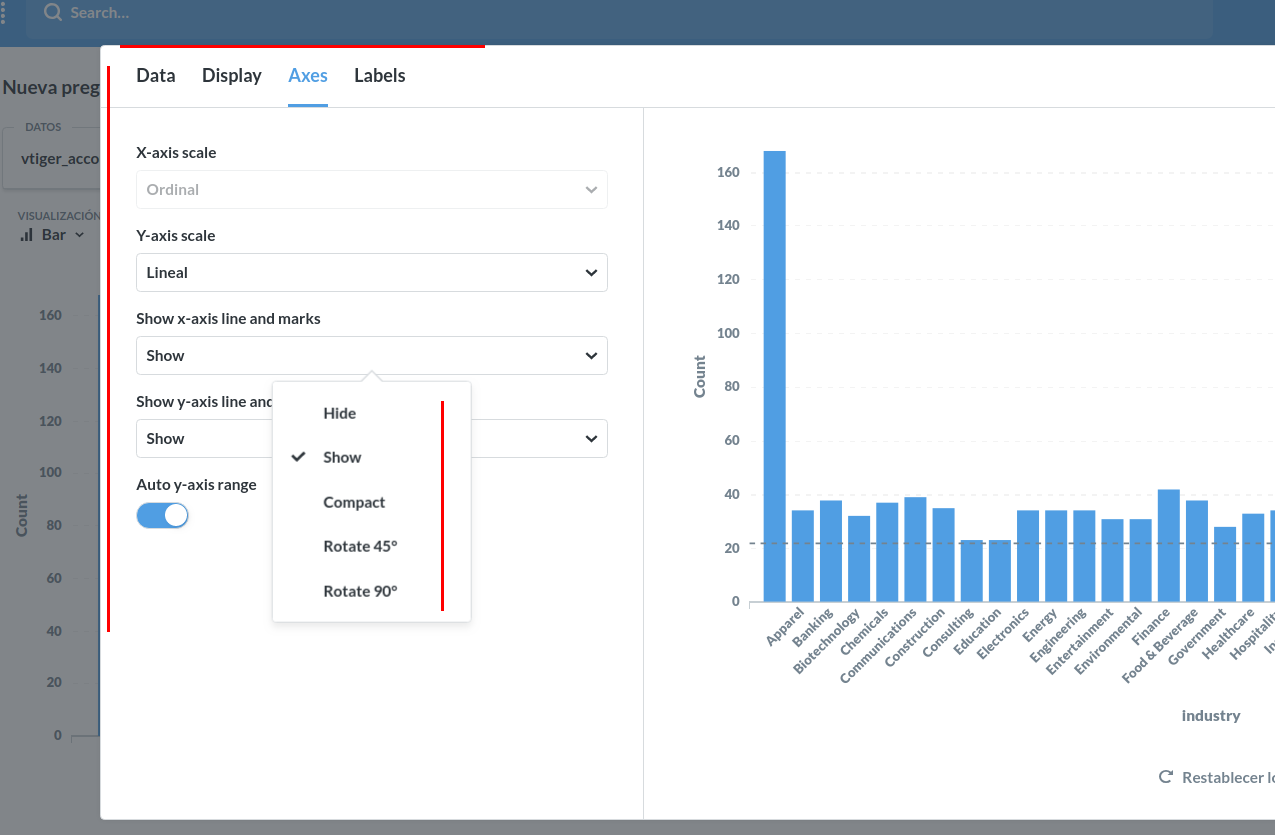Switch to the Data tab
This screenshot has height=835, width=1275.
(156, 76)
